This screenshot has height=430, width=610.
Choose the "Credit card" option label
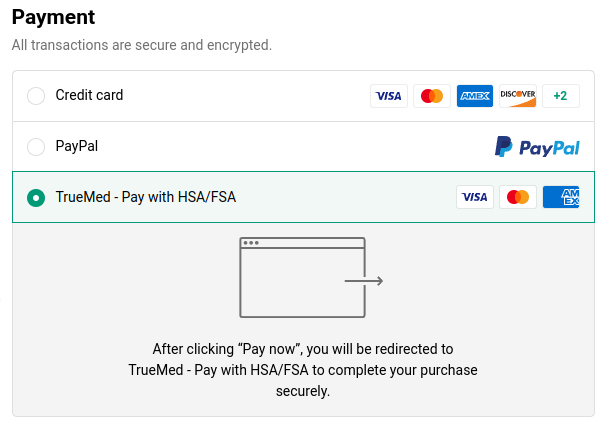(89, 96)
